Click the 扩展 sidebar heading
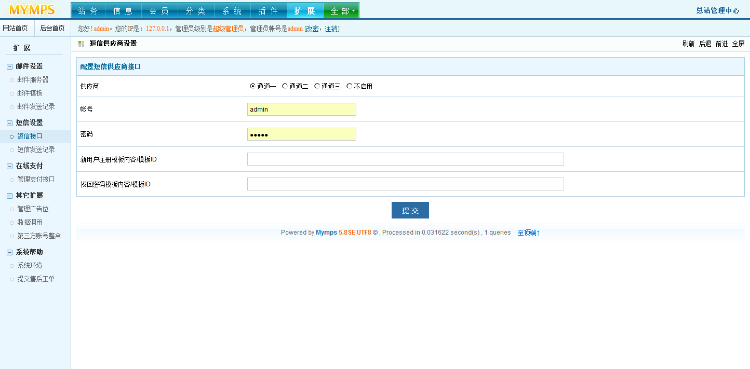The height and width of the screenshot is (369, 750). 22,48
